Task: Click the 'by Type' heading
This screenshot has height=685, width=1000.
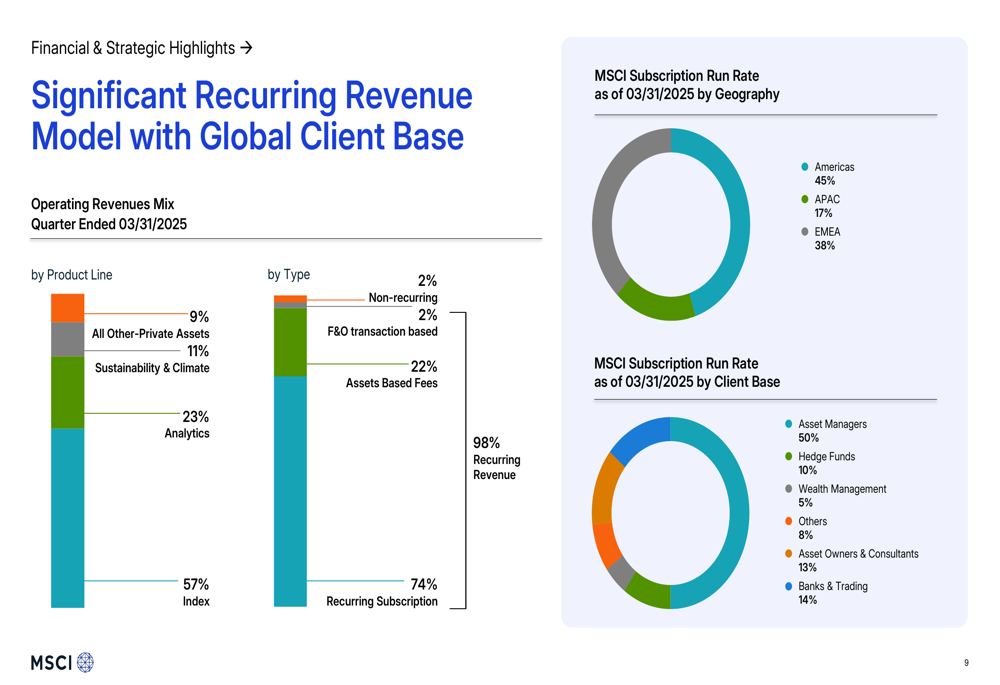Action: click(x=288, y=275)
